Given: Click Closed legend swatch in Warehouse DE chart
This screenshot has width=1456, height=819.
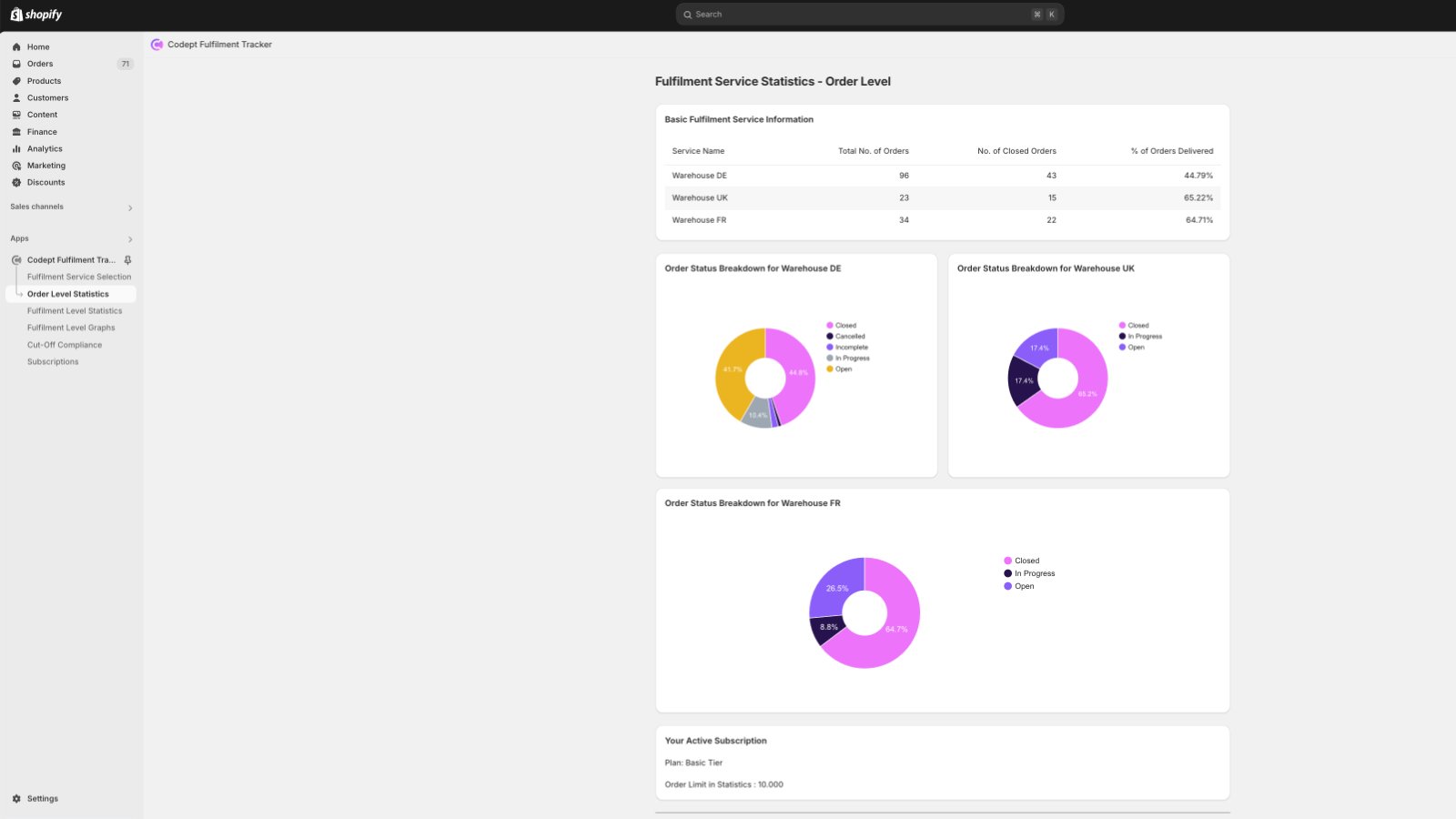Looking at the screenshot, I should point(830,326).
